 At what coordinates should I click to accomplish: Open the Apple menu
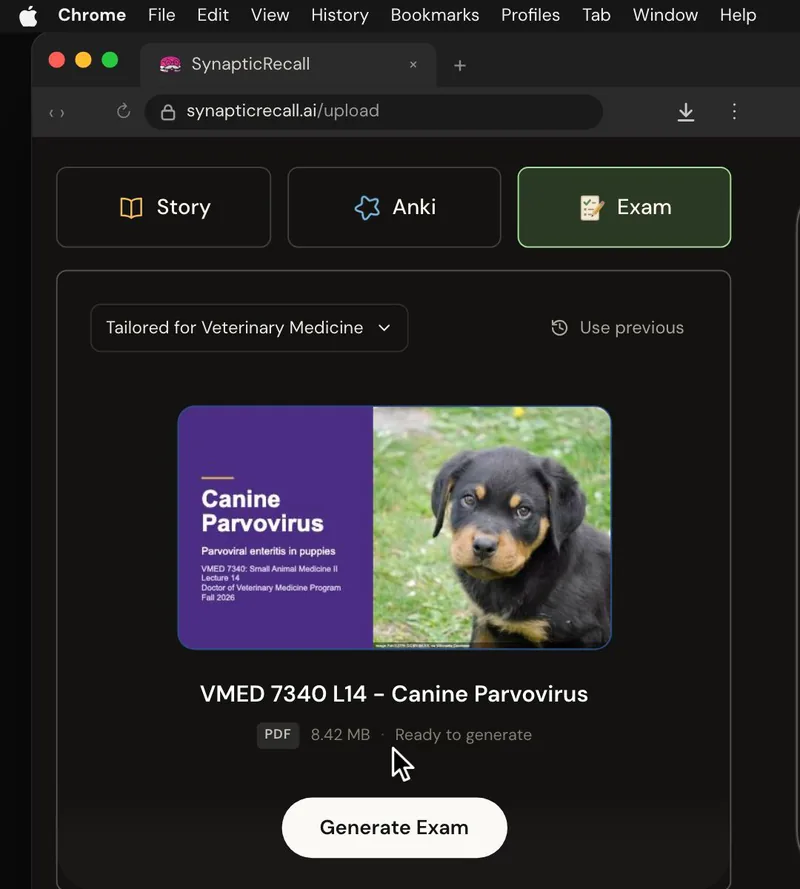[28, 15]
